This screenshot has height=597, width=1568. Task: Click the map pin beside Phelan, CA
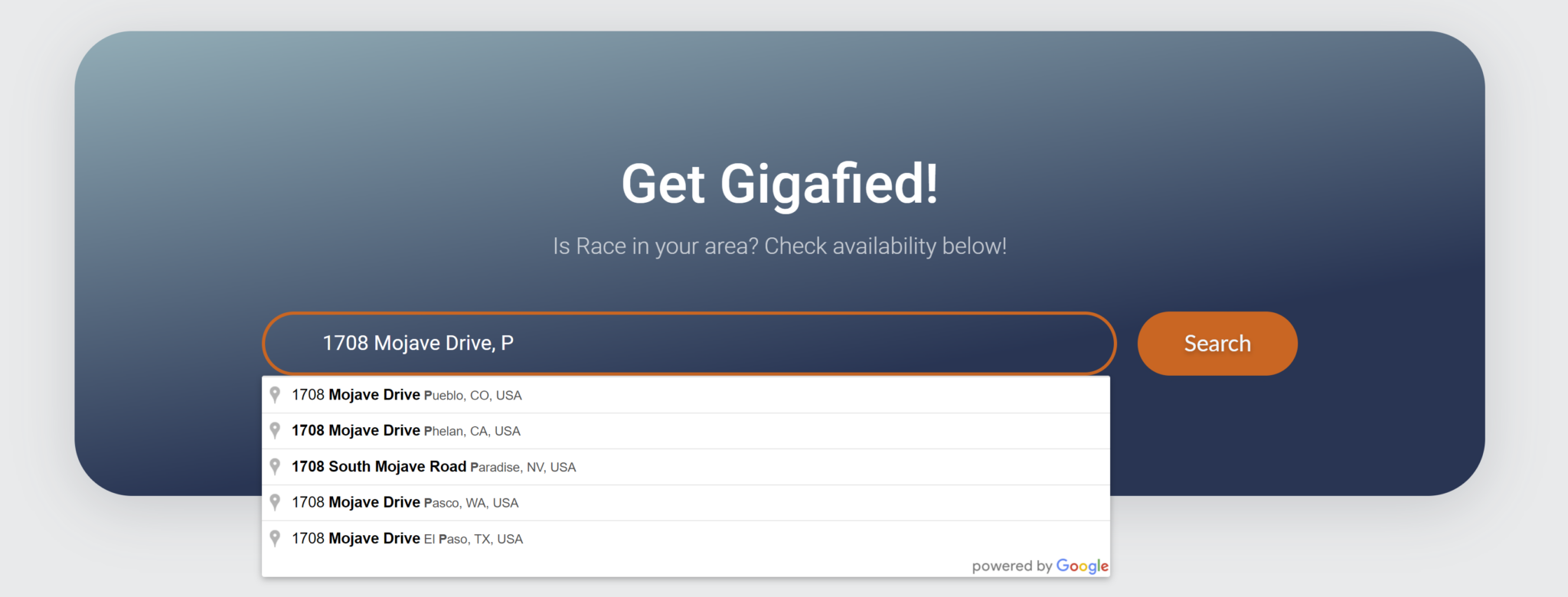(275, 431)
